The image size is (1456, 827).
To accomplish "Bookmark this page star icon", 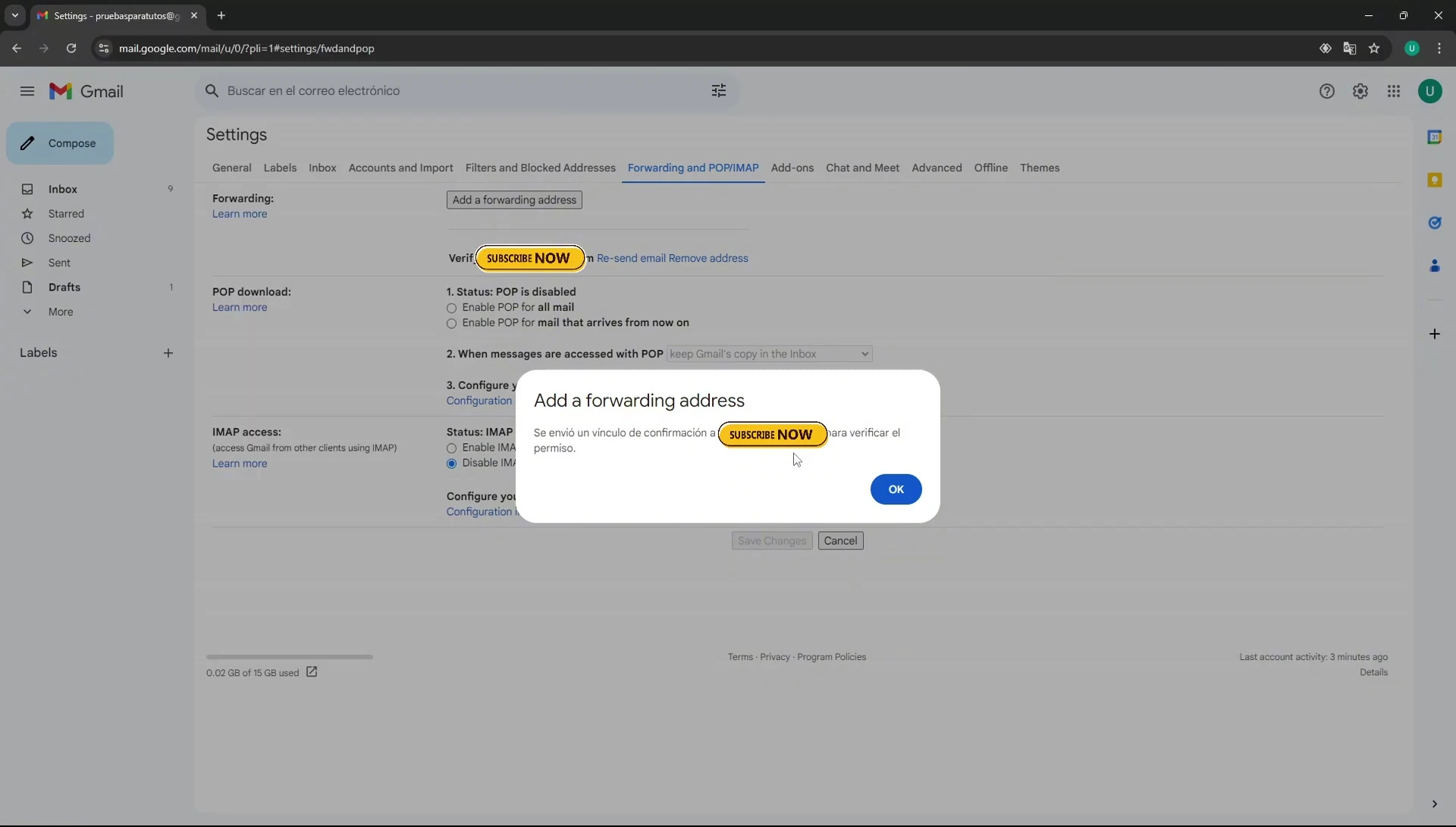I will point(1374,49).
